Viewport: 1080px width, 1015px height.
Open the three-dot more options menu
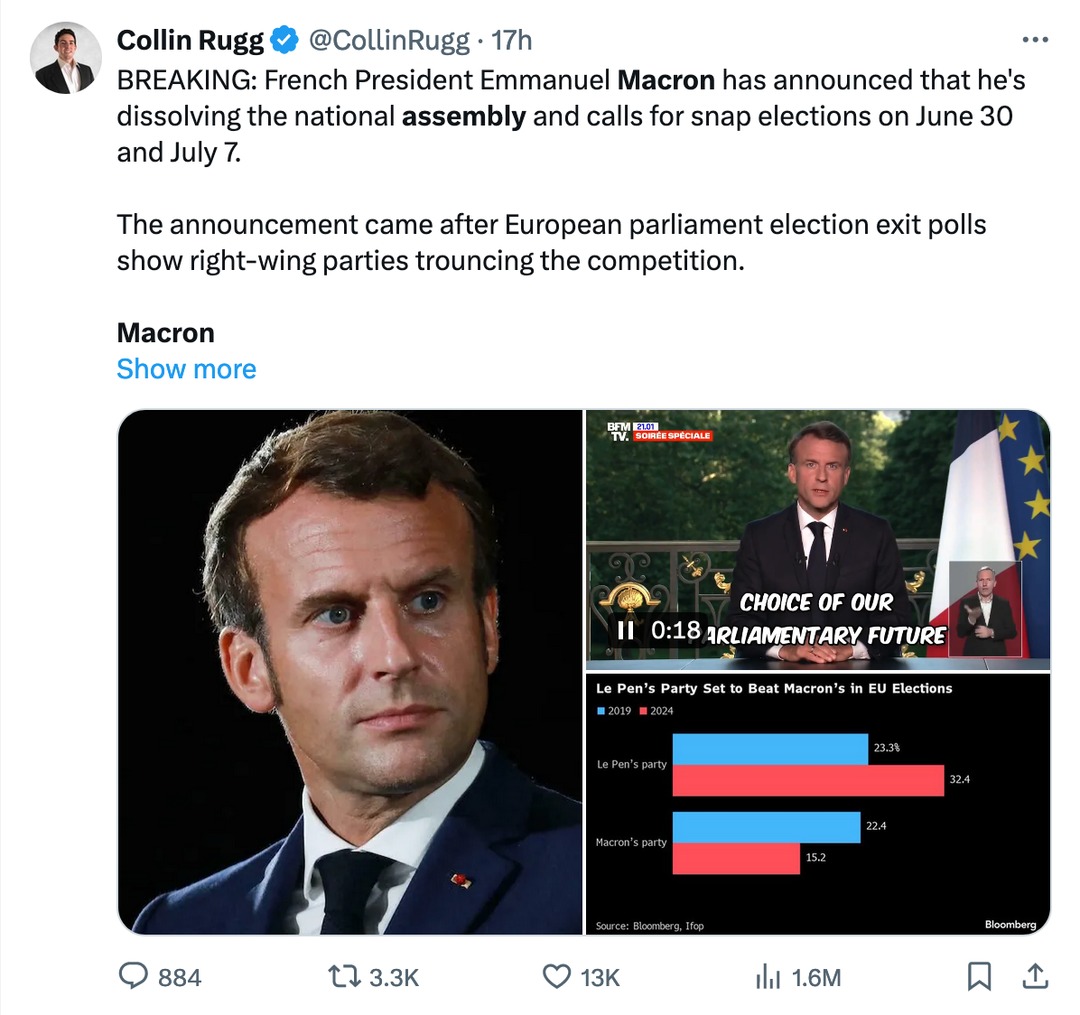click(x=1034, y=40)
